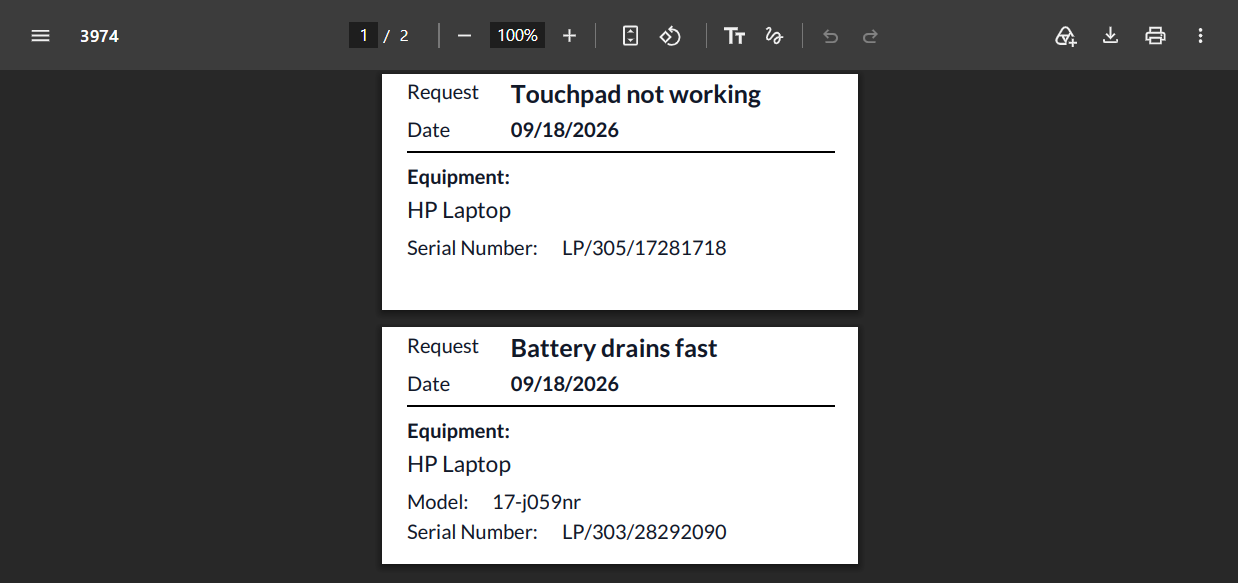Screen dimensions: 1238x583
Task: Print the document
Action: pyautogui.click(x=1155, y=36)
